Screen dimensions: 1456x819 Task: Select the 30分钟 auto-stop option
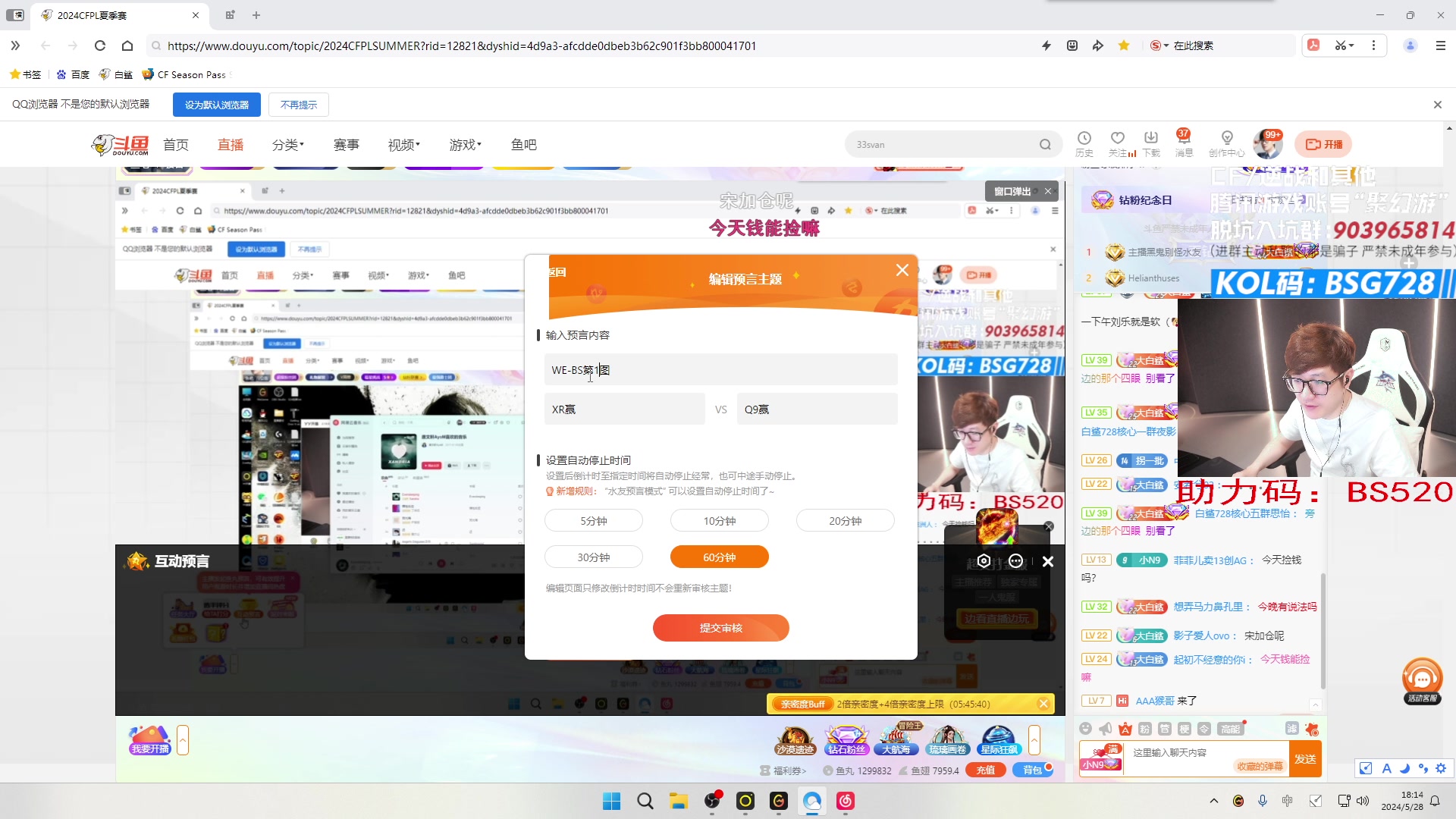coord(593,557)
